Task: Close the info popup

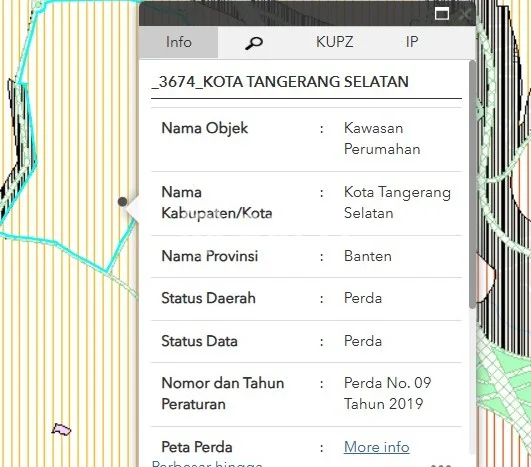Action: (x=466, y=14)
